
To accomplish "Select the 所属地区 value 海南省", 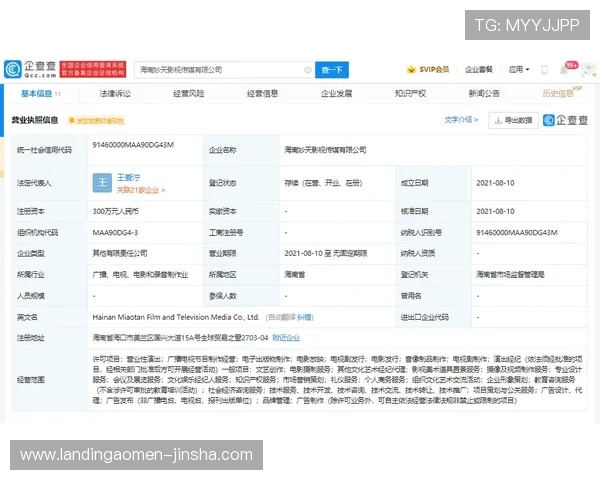I will point(295,274).
